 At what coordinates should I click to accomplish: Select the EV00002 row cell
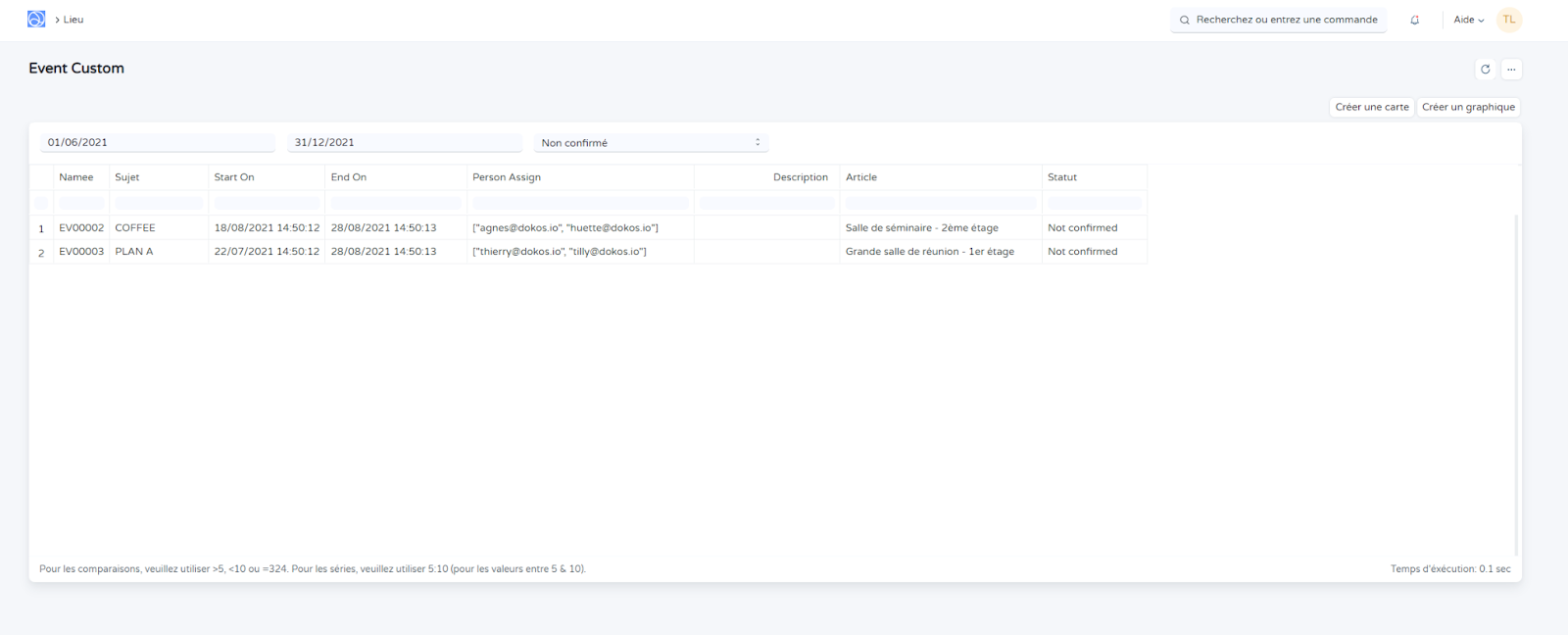coord(81,228)
